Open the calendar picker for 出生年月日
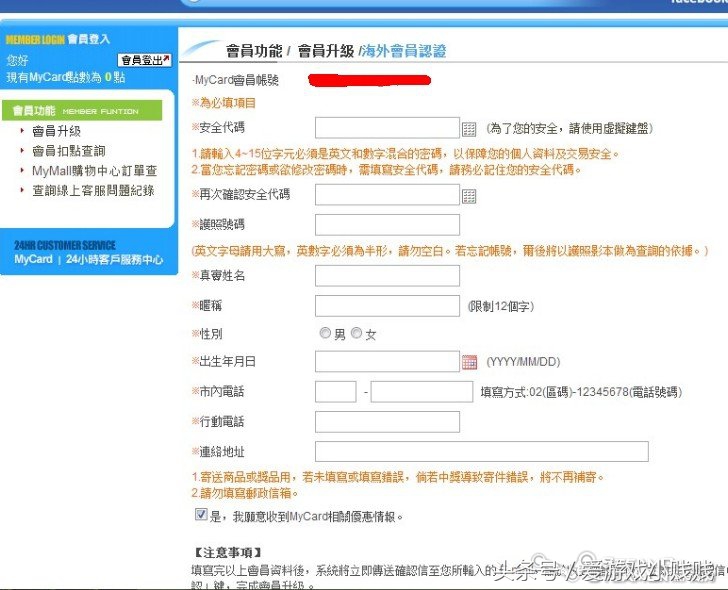Viewport: 728px width, 590px height. pos(469,362)
